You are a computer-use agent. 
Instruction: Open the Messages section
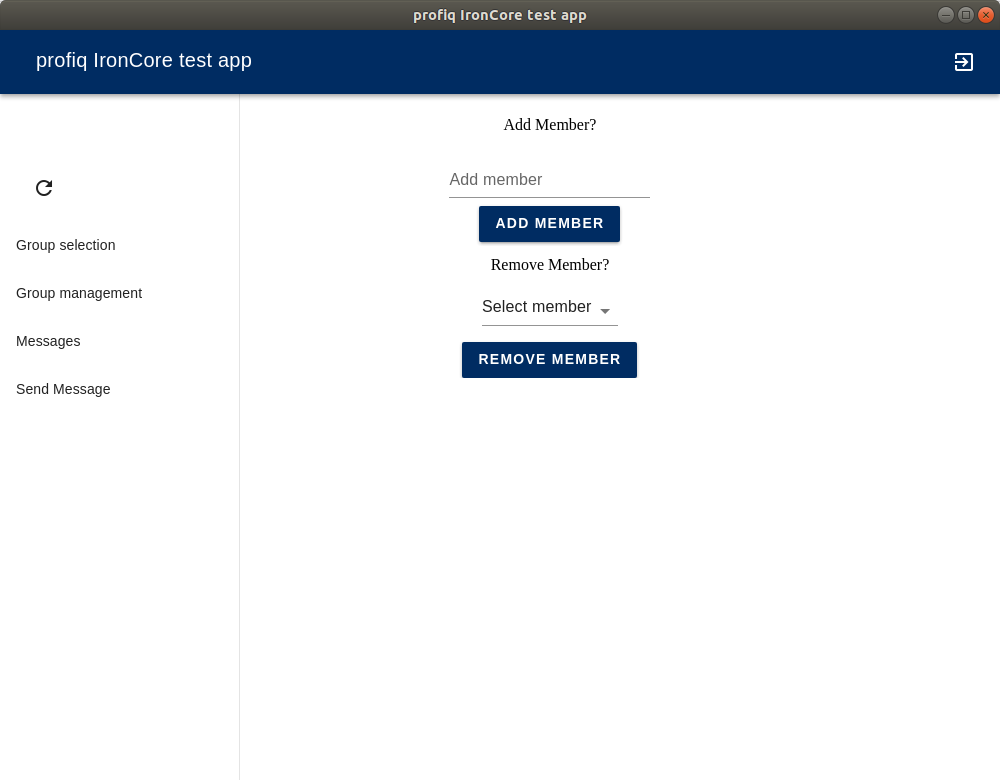pos(48,341)
